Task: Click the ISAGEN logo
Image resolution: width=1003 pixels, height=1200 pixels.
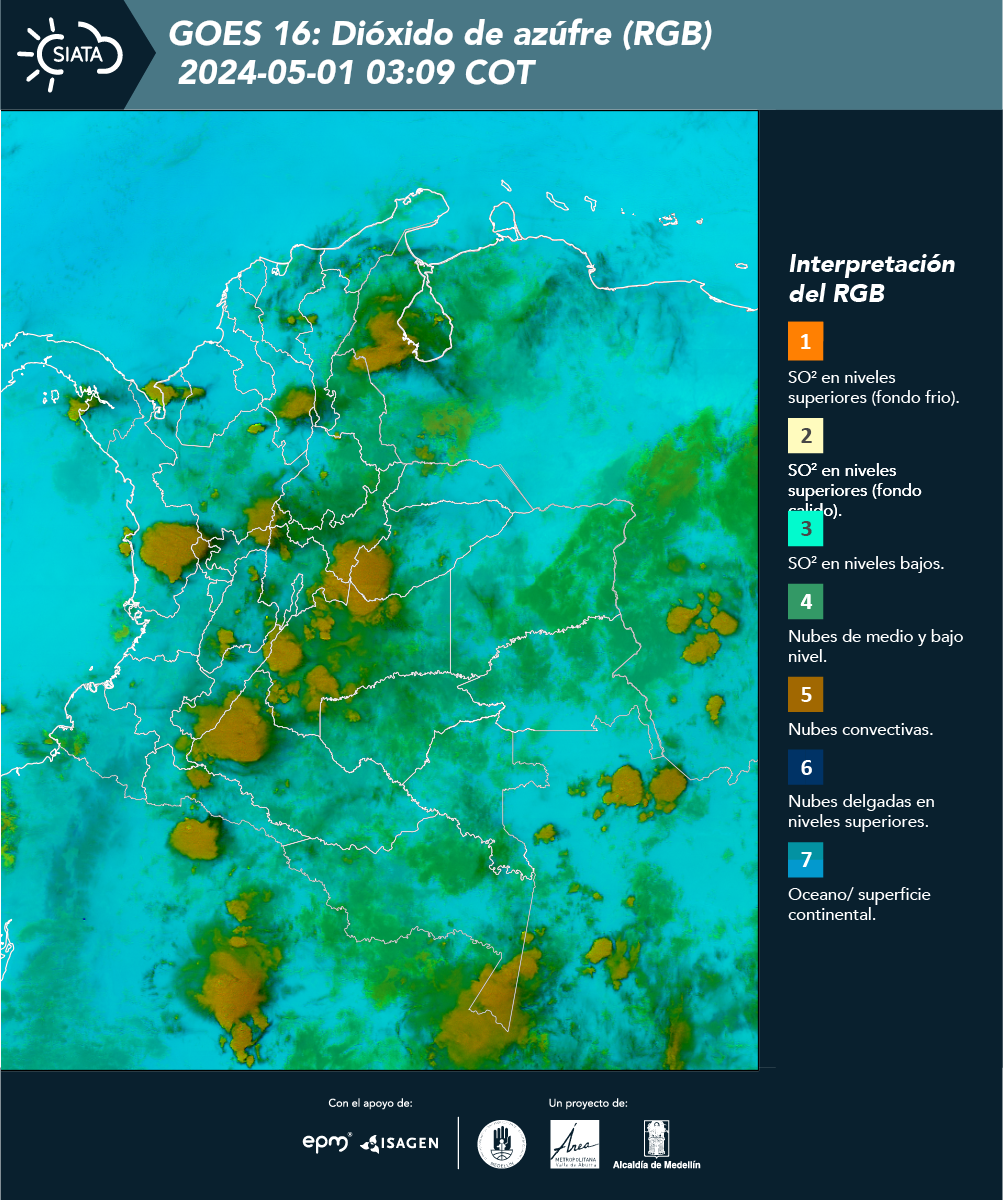Action: (400, 1143)
